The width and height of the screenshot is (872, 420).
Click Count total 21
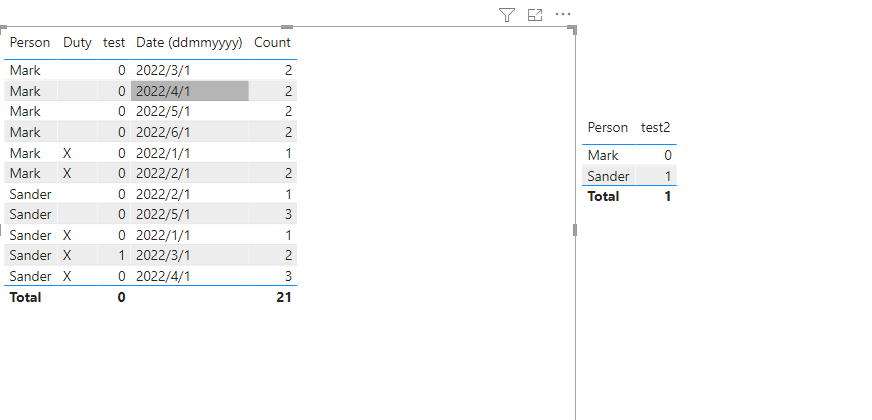coord(284,298)
